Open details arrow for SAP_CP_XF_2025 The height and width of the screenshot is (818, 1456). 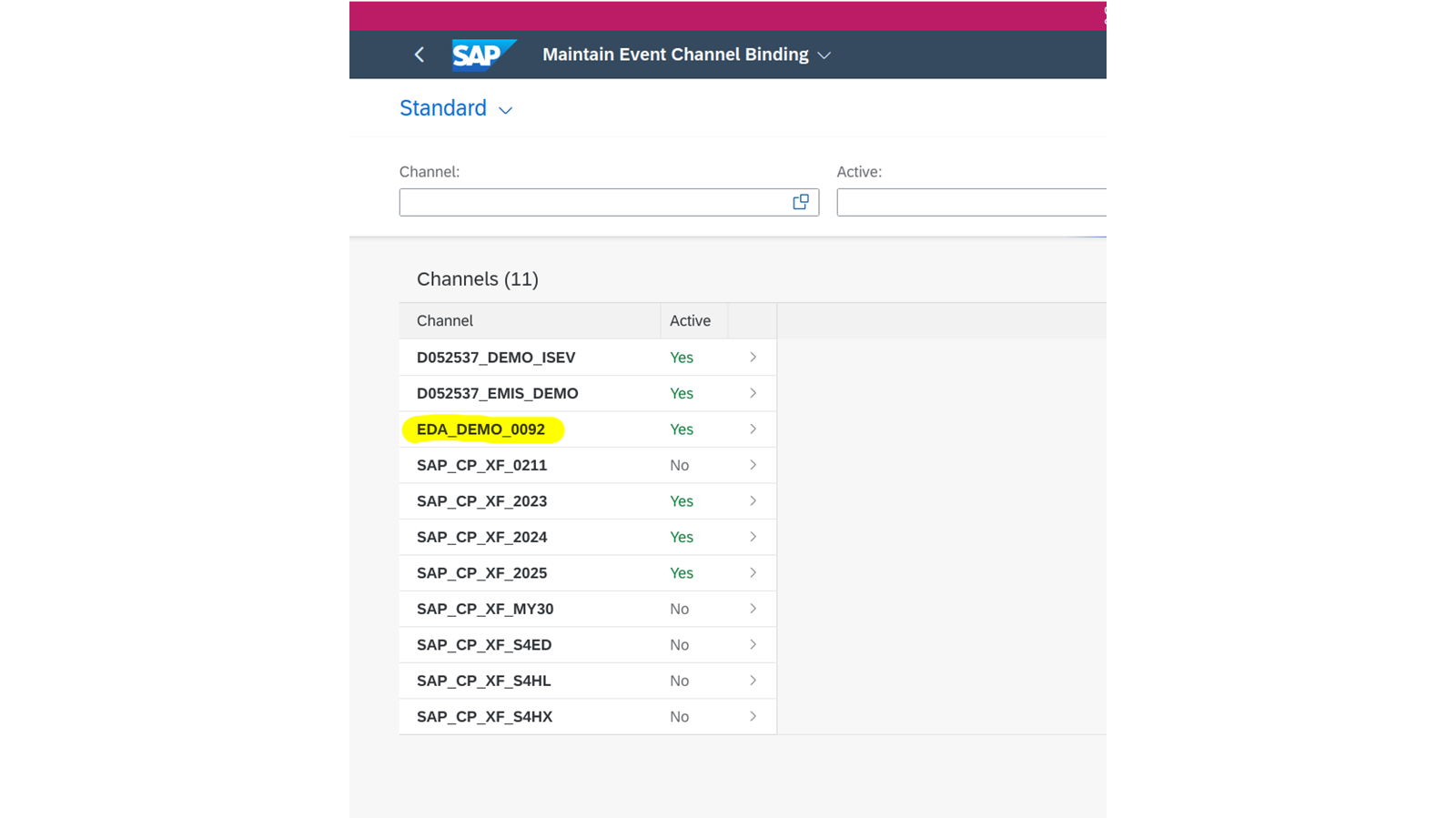pyautogui.click(x=753, y=572)
